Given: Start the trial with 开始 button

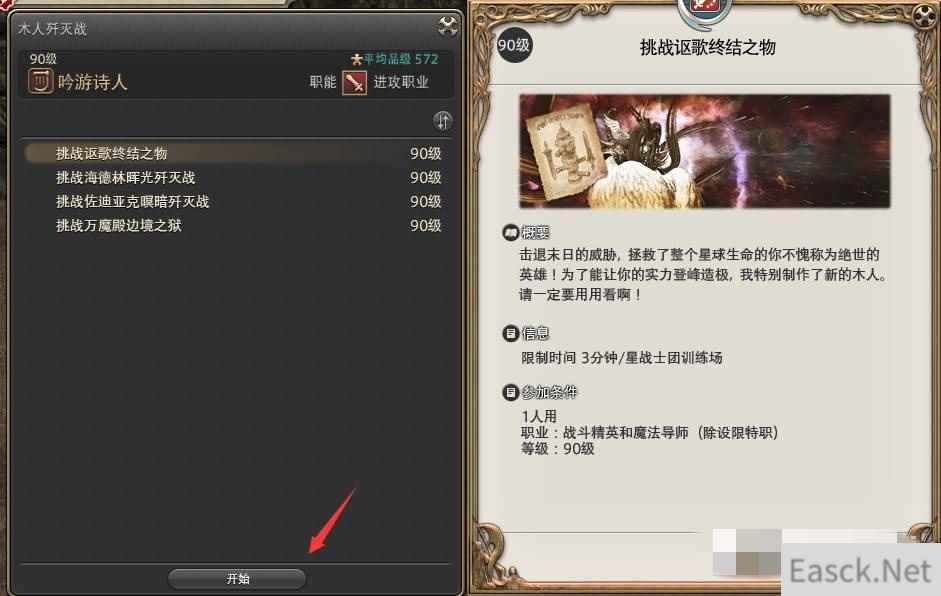Looking at the screenshot, I should point(237,579).
